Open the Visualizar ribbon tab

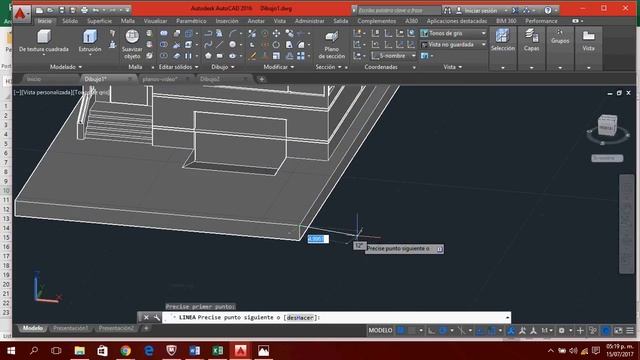pos(155,21)
